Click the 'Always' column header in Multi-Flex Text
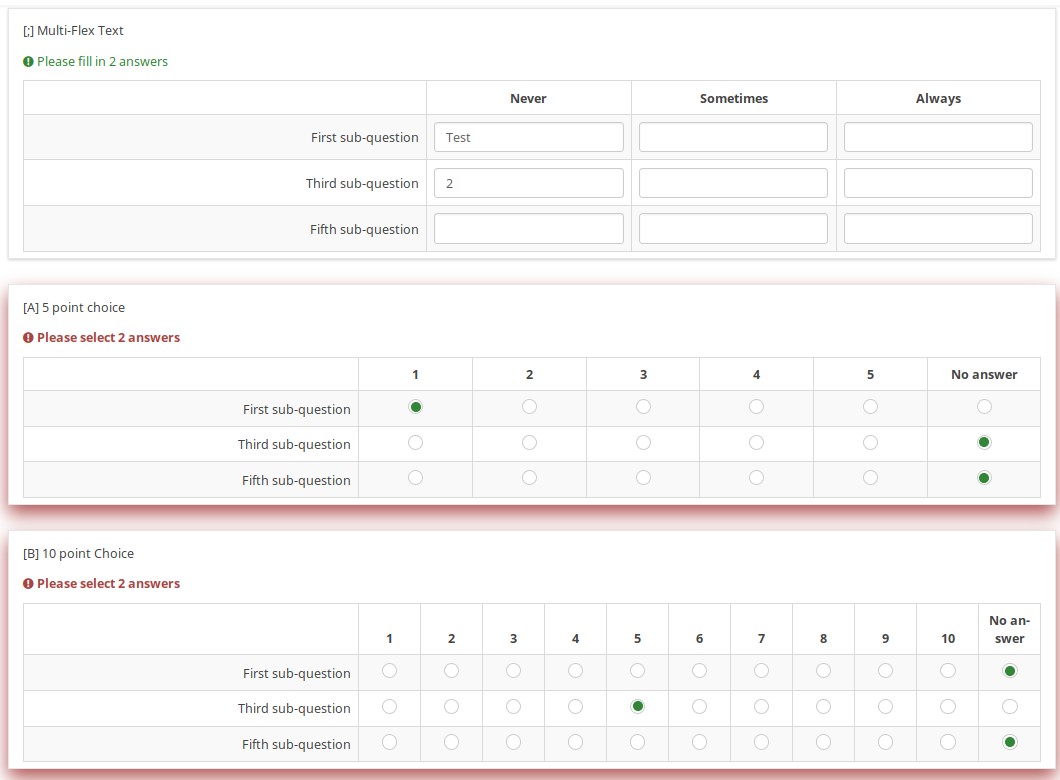Image resolution: width=1060 pixels, height=780 pixels. 938,98
